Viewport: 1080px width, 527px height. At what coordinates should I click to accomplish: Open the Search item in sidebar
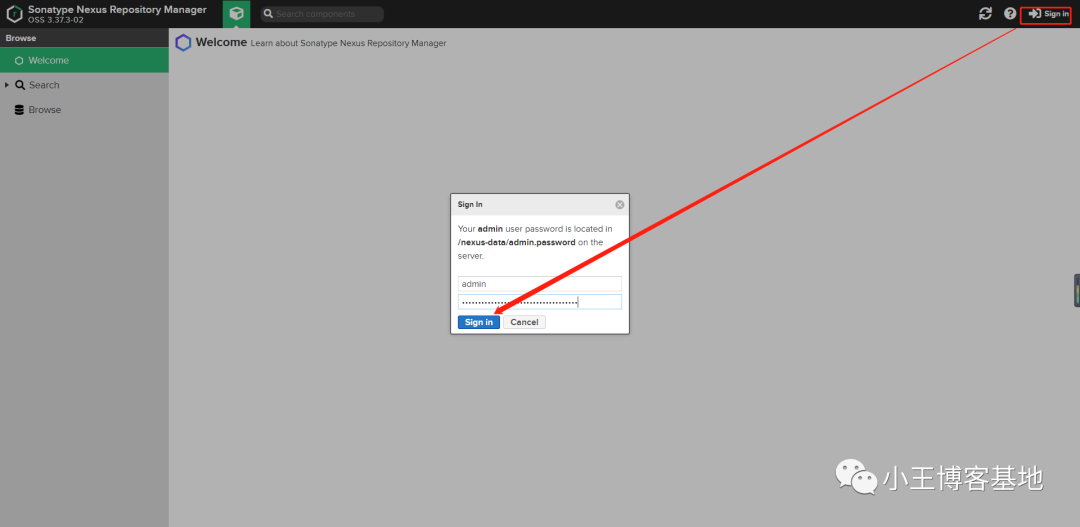44,85
